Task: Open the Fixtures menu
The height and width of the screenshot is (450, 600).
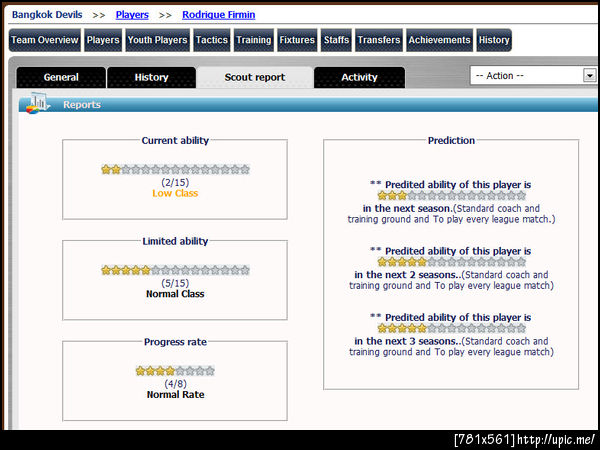Action: click(x=297, y=40)
